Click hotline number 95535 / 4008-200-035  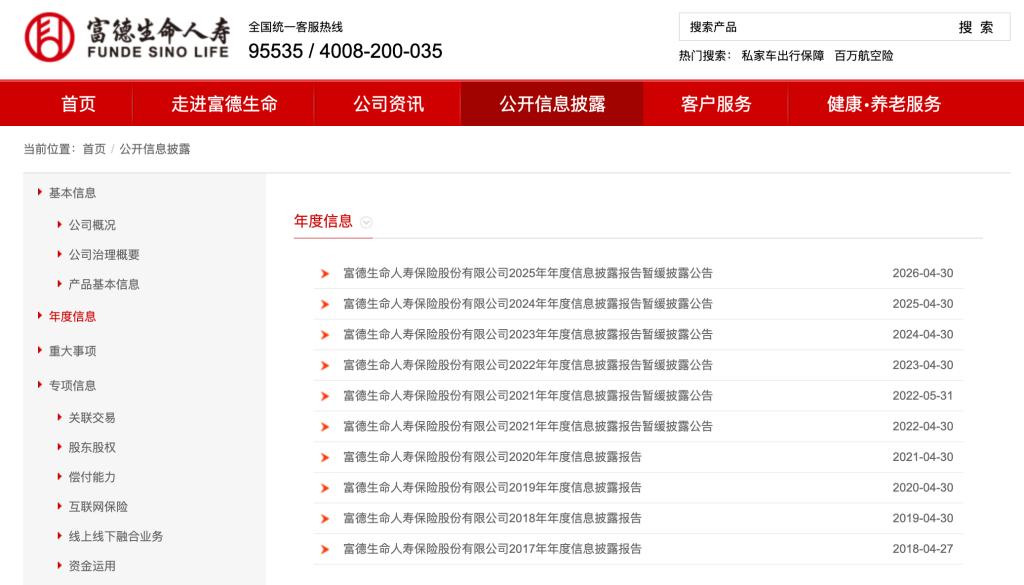[x=345, y=51]
